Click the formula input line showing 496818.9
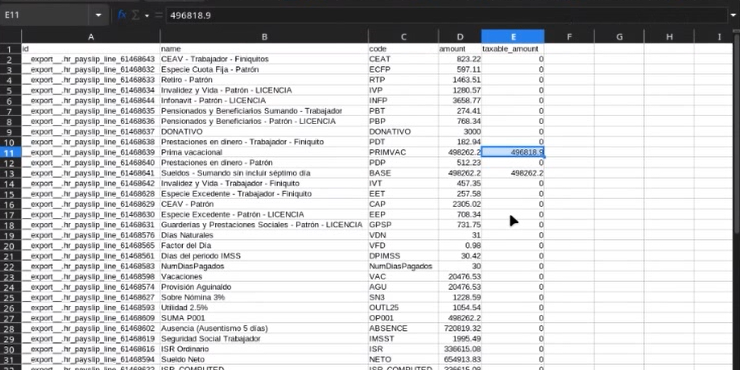 446,15
